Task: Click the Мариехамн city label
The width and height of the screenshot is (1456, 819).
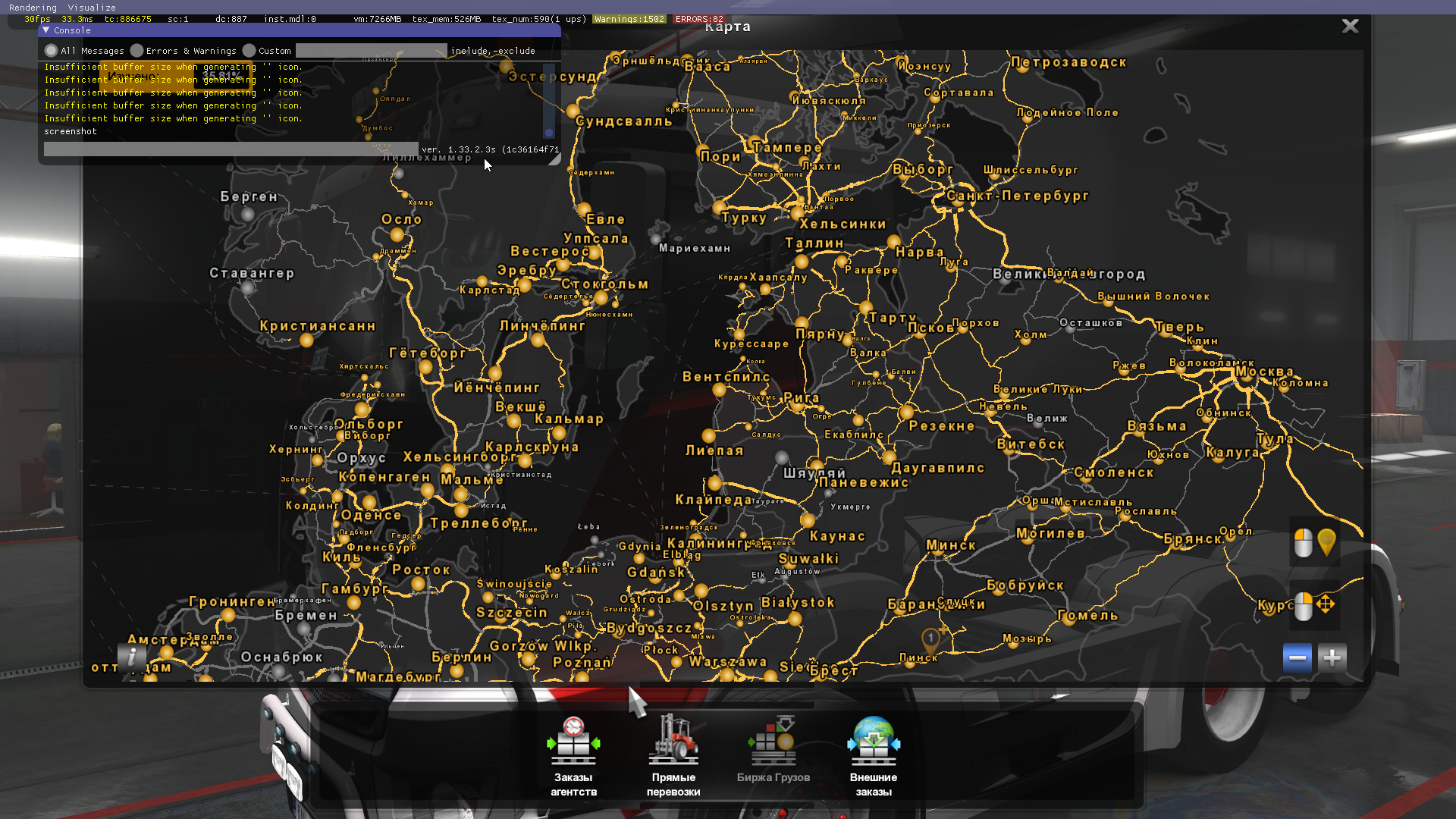Action: tap(695, 248)
